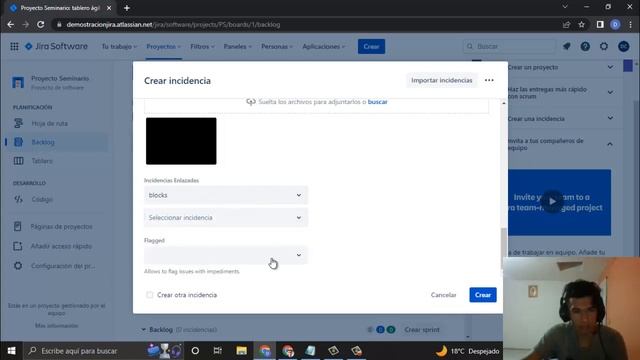This screenshot has width=640, height=360.
Task: Click the Crear button in top navigation
Action: click(371, 47)
